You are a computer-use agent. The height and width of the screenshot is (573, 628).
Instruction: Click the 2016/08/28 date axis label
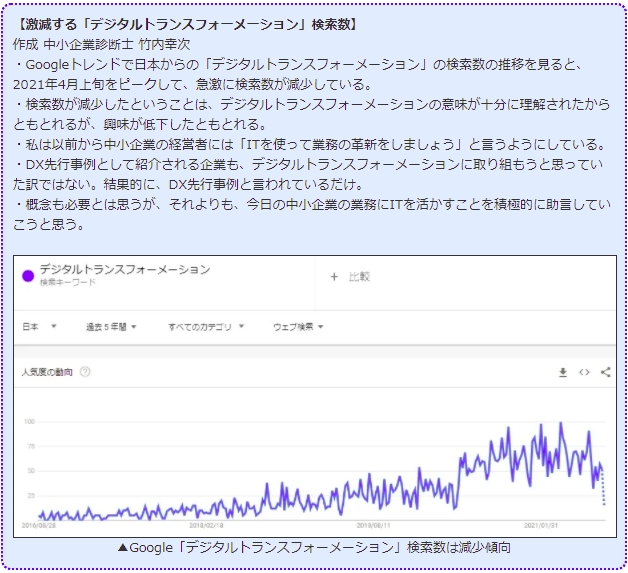(38, 525)
